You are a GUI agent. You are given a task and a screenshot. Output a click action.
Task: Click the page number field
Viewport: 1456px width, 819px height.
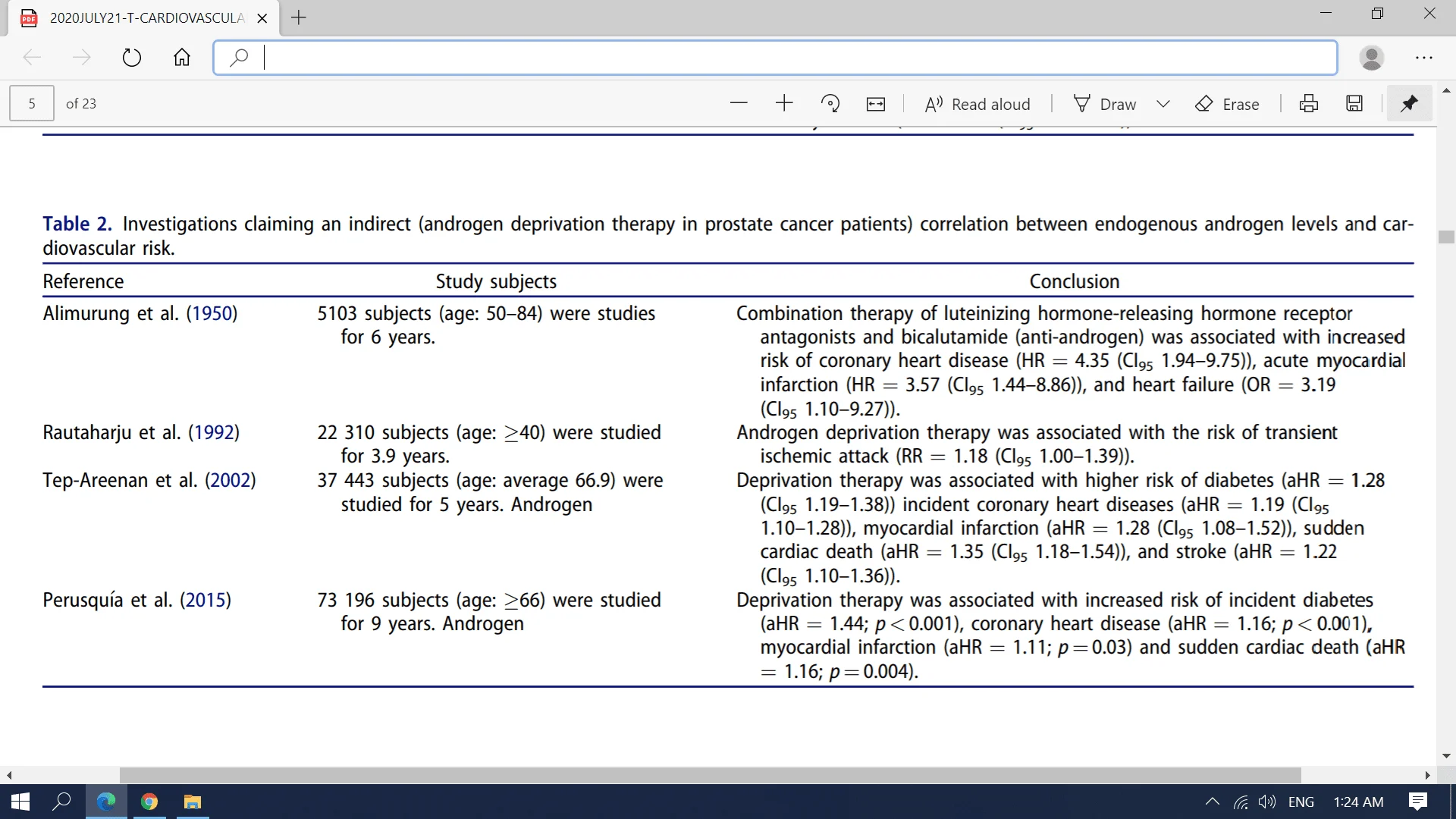[32, 103]
